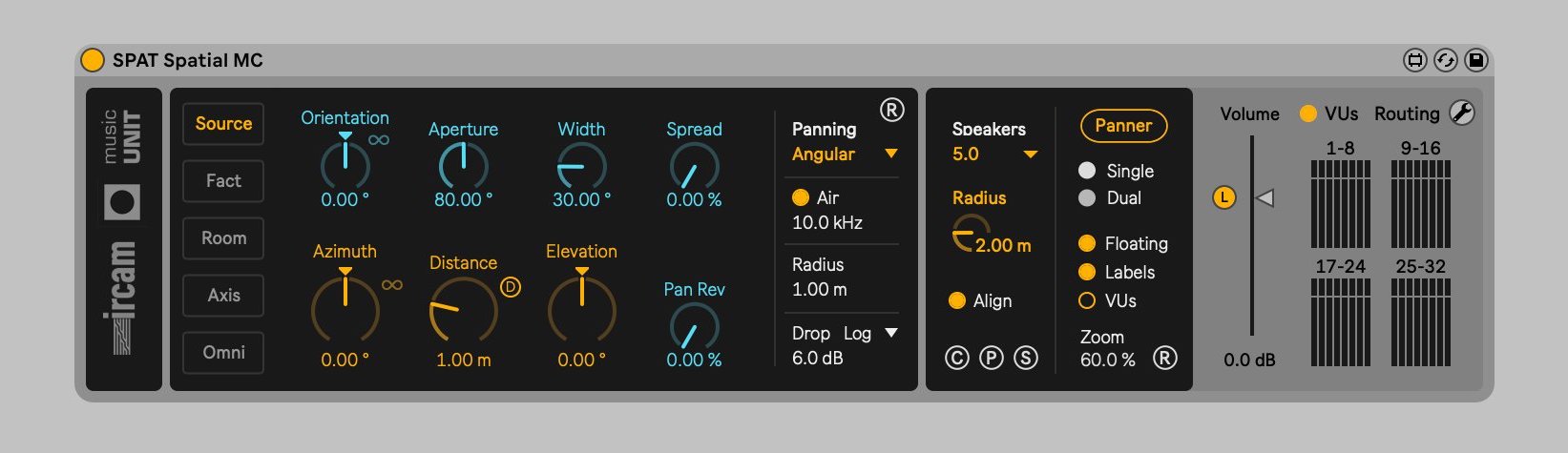This screenshot has height=453, width=1568.
Task: Switch to the Axis tab
Action: [223, 296]
